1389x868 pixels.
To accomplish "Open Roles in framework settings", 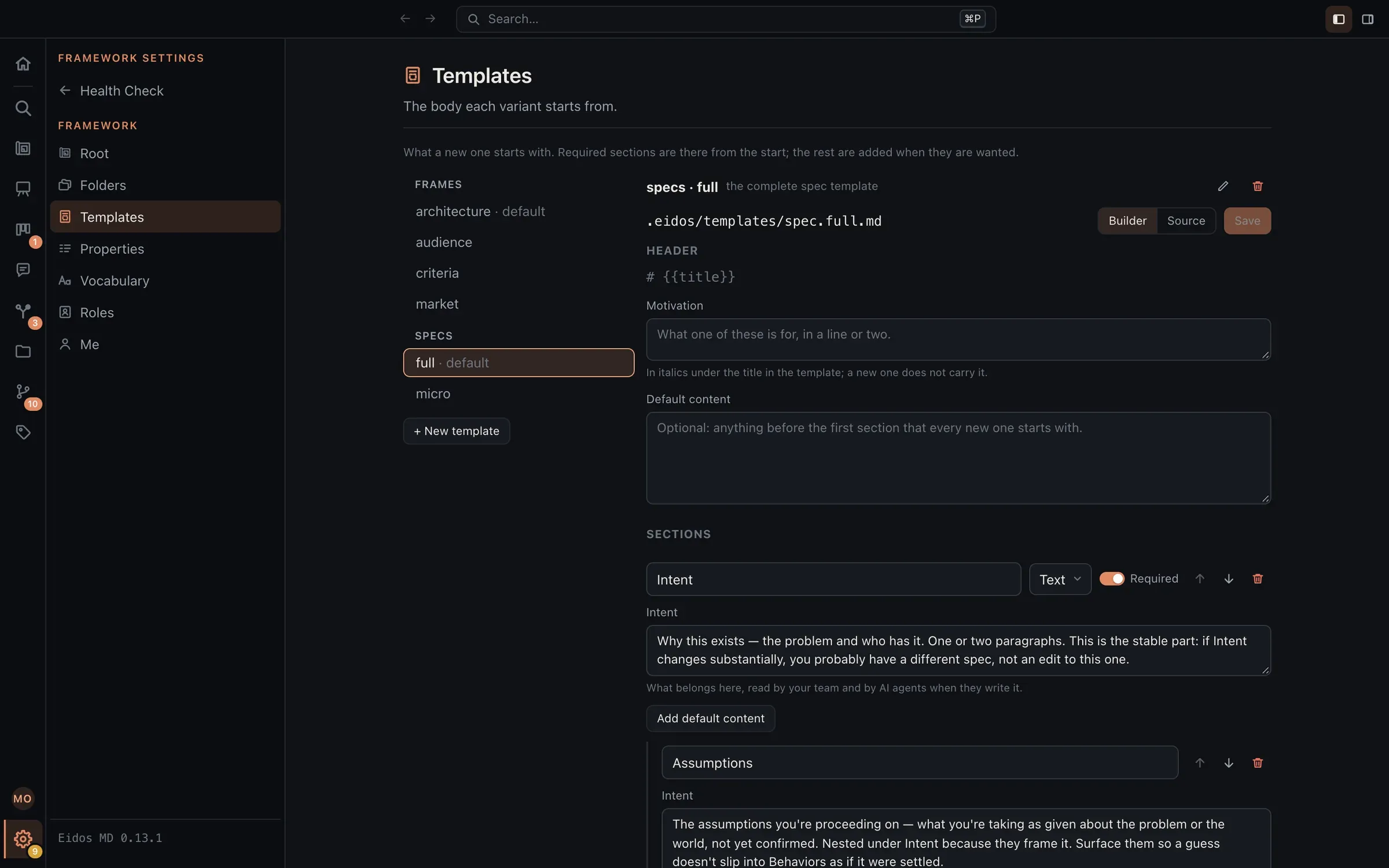I will [165, 312].
